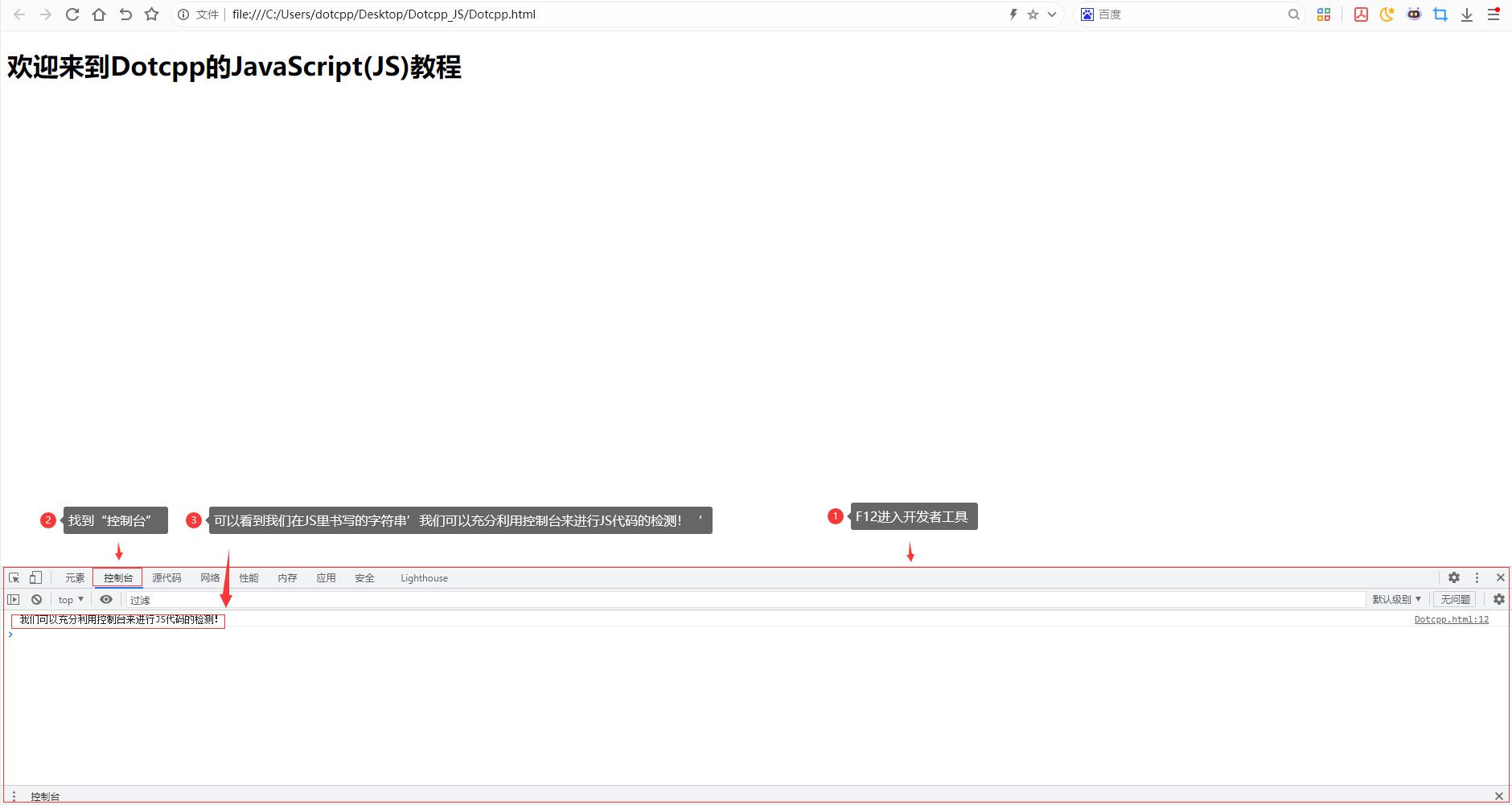Open DevTools settings gear

[x=1454, y=577]
